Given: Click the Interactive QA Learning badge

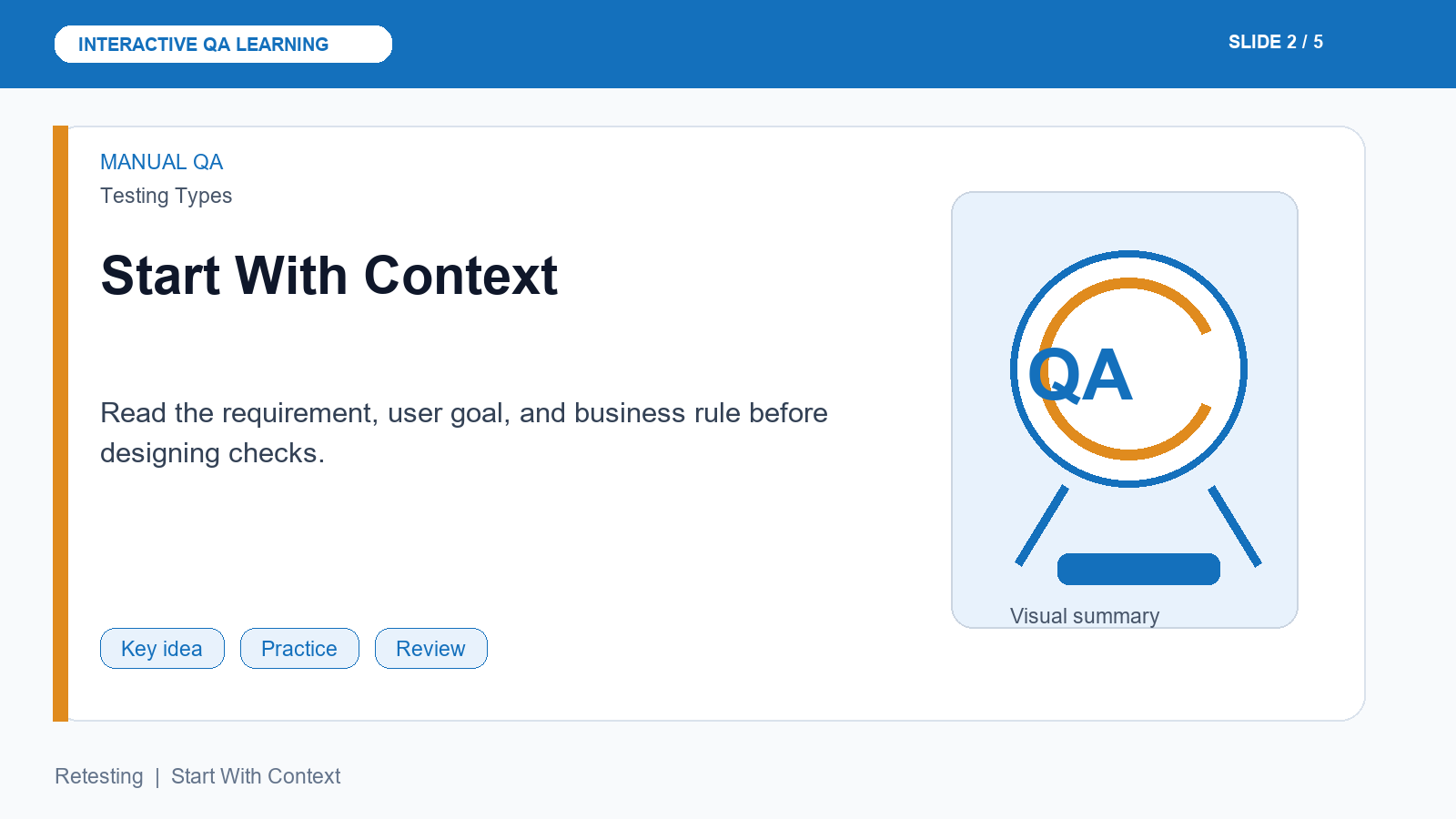Looking at the screenshot, I should tap(223, 44).
